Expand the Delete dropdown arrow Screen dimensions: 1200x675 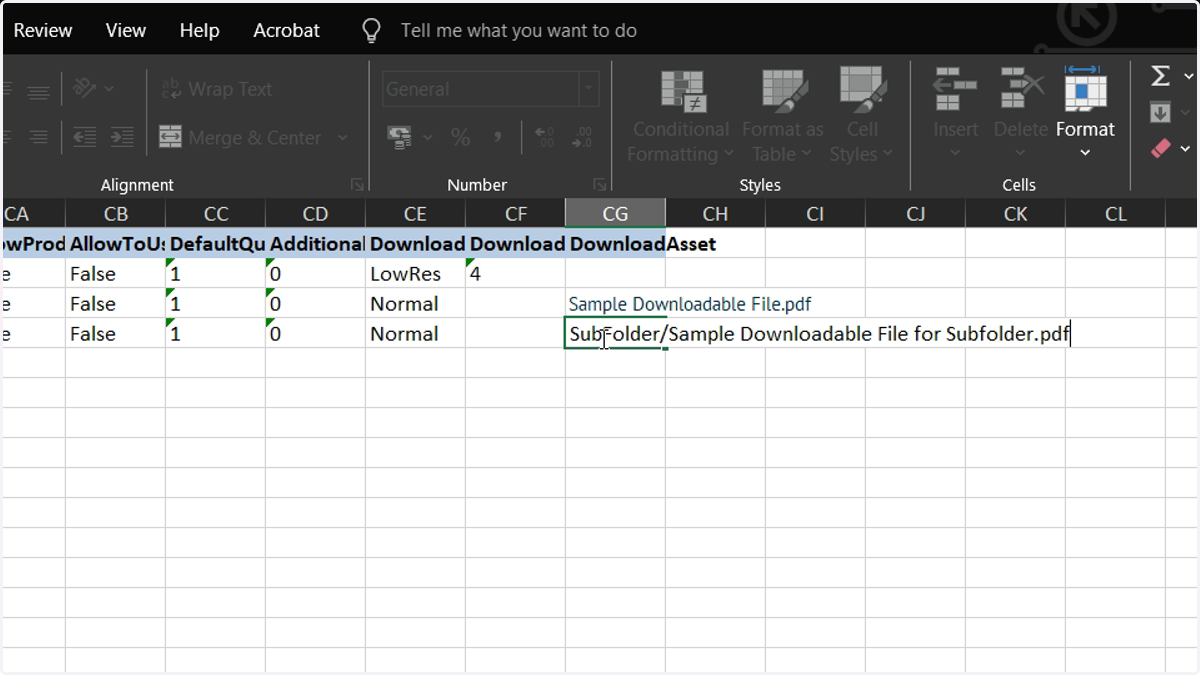point(1021,153)
